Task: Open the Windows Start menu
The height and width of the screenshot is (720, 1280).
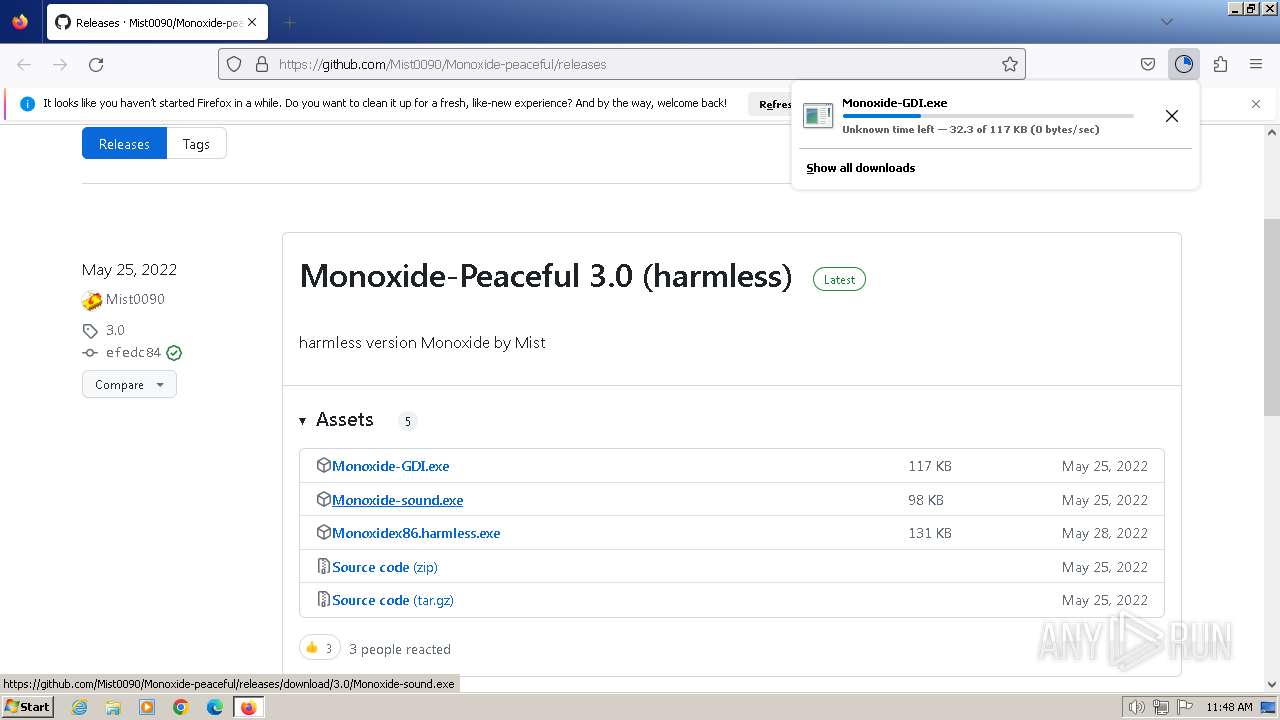Action: point(28,706)
